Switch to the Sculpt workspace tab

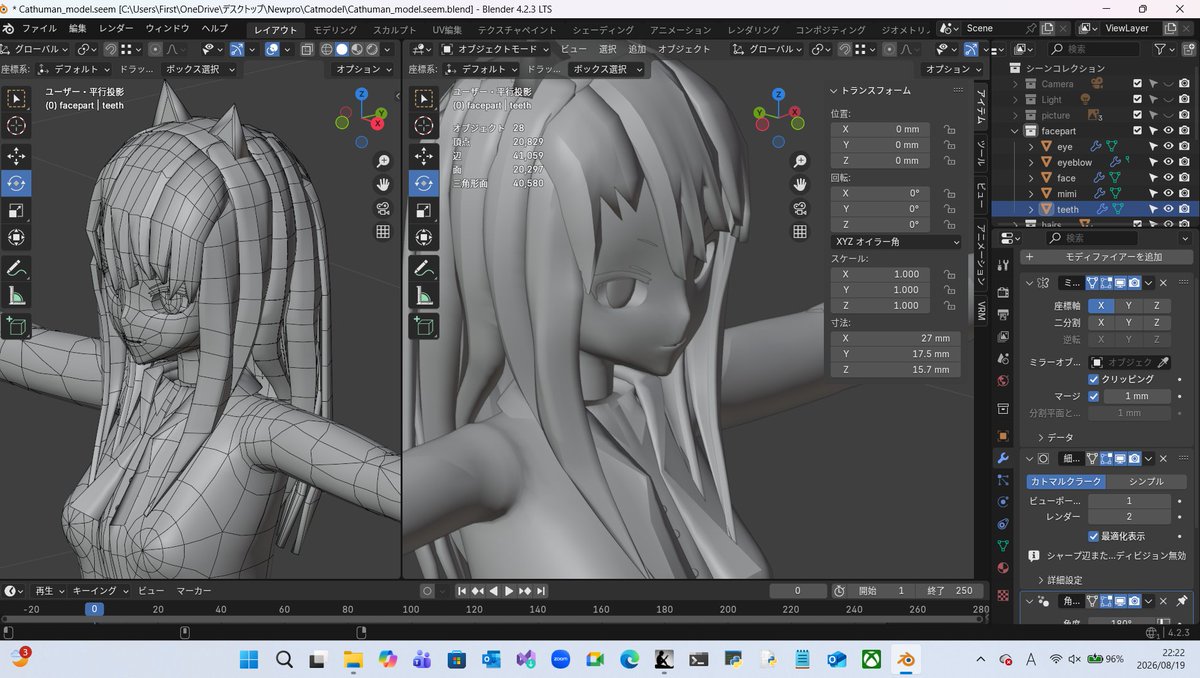click(x=395, y=30)
